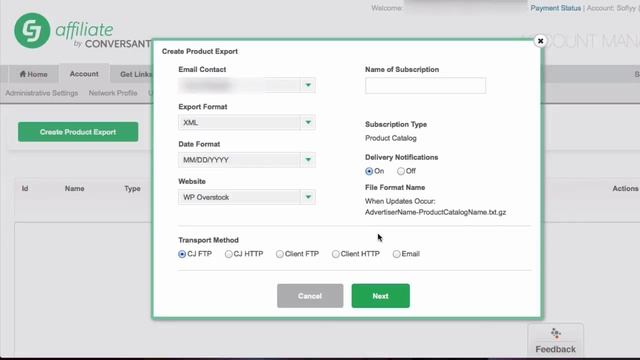Open the Feedback widget

tap(555, 340)
